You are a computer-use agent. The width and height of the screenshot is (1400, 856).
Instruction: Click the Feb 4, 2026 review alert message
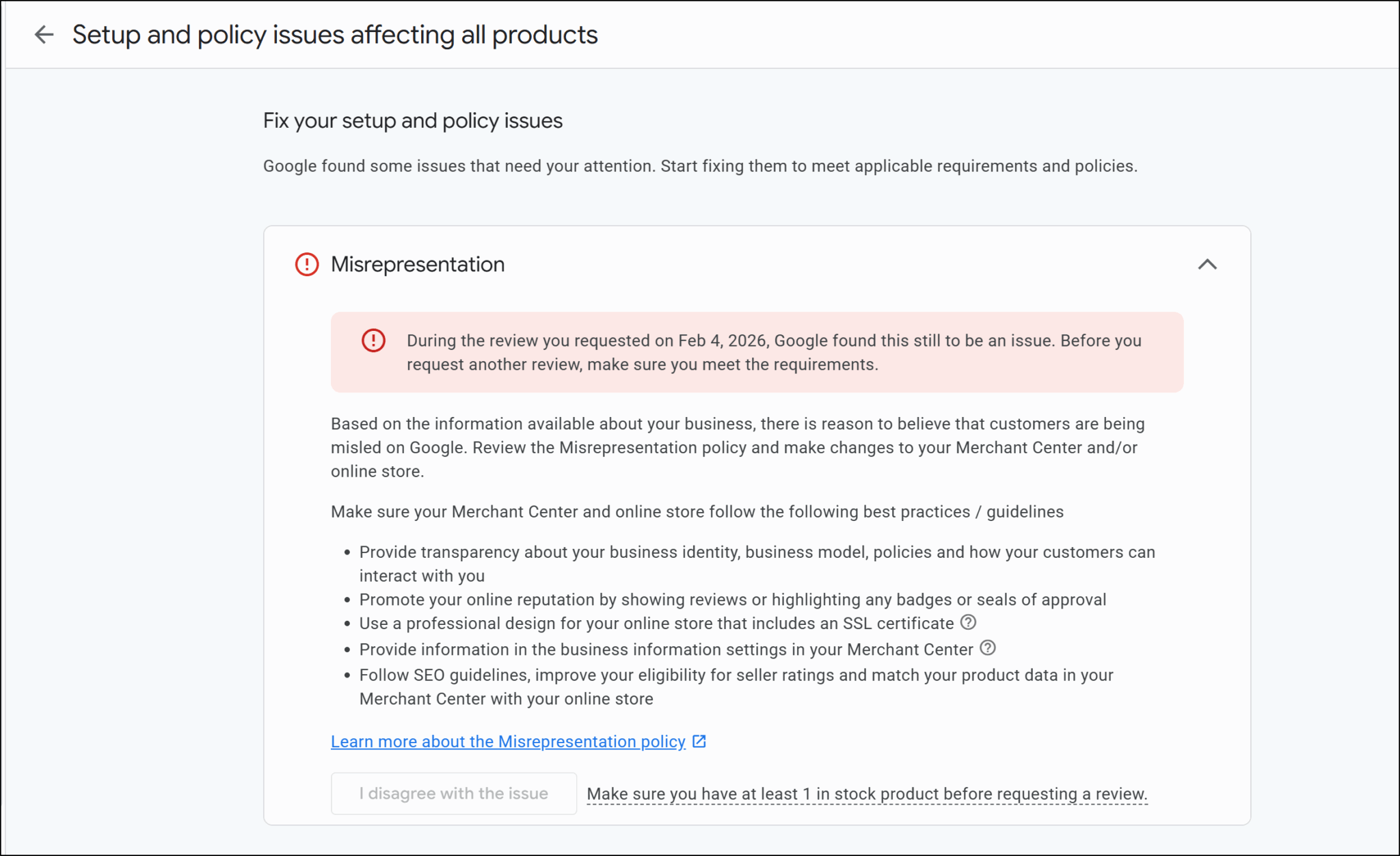pos(772,352)
